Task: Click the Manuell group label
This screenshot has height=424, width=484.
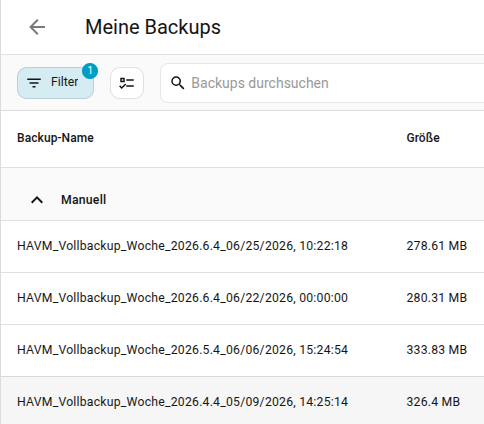Action: (83, 200)
